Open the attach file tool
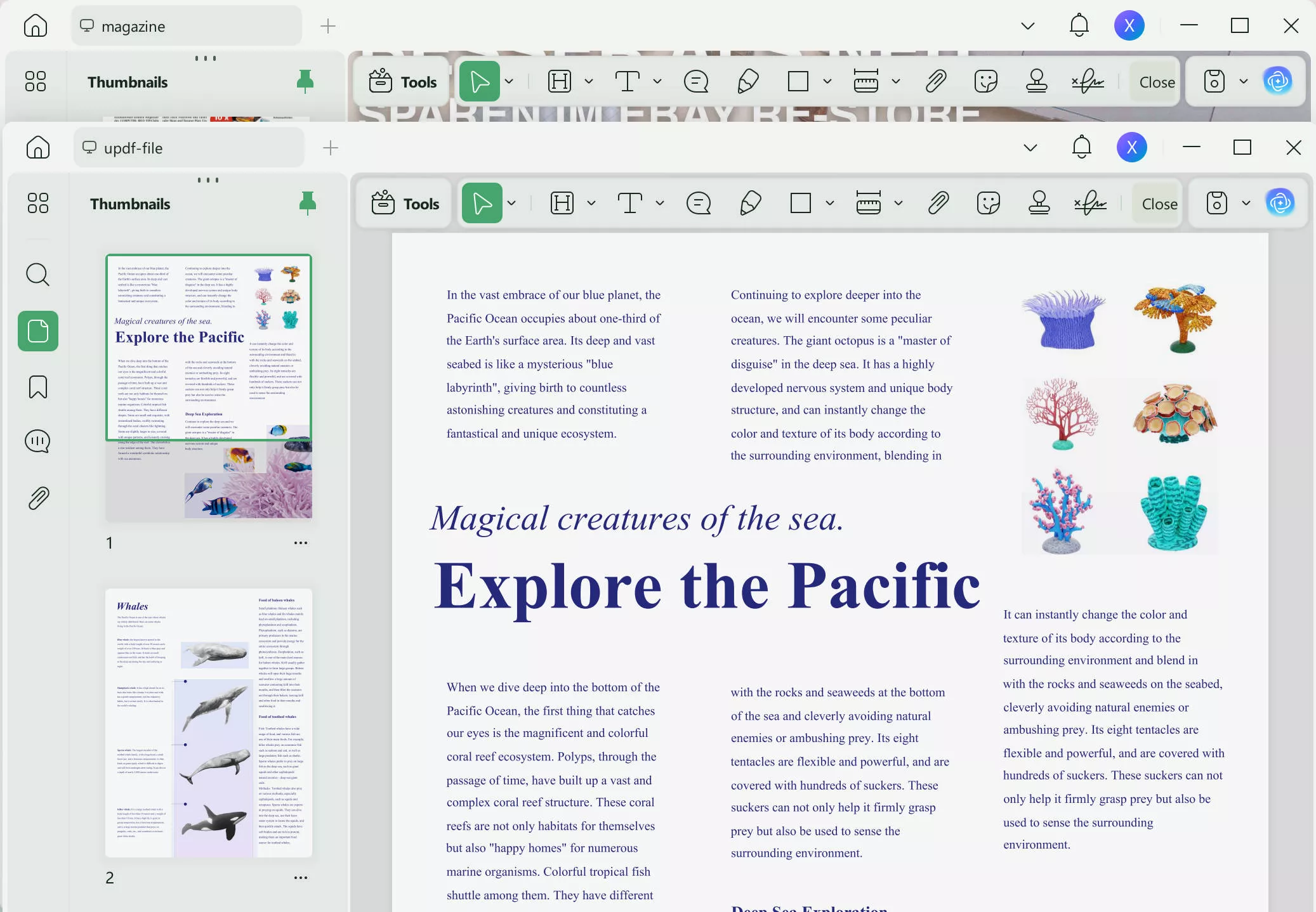The image size is (1316, 912). click(936, 203)
